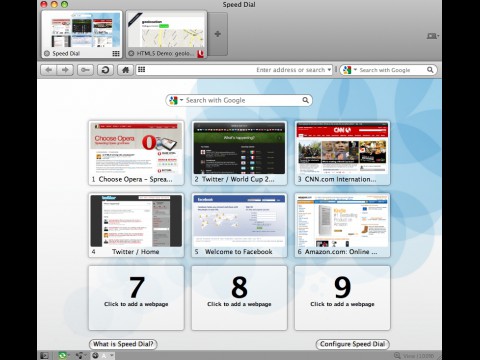480x360 pixels.
Task: Go to the home page
Action: [125, 70]
